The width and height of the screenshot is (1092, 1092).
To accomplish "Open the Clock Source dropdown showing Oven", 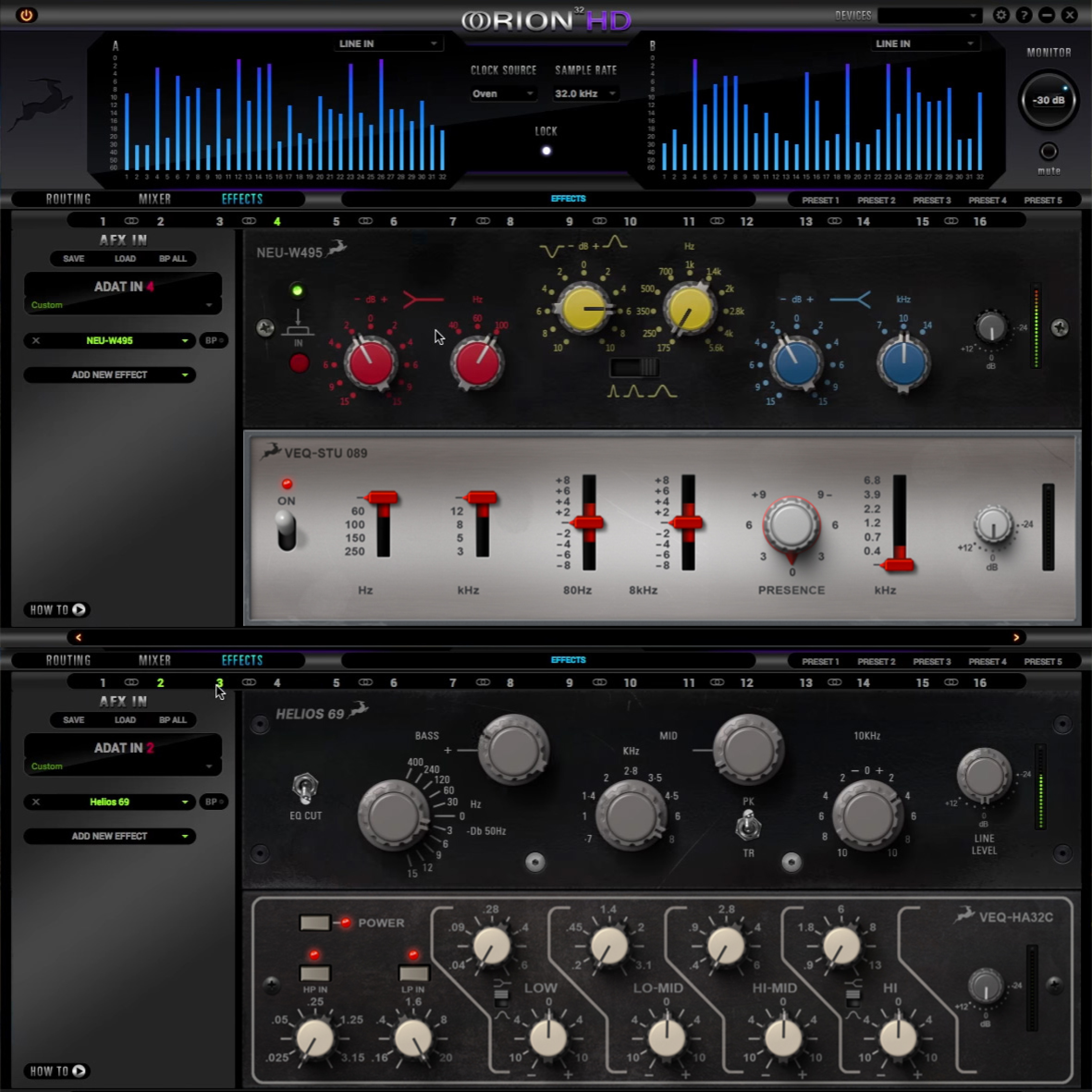I will (x=502, y=93).
